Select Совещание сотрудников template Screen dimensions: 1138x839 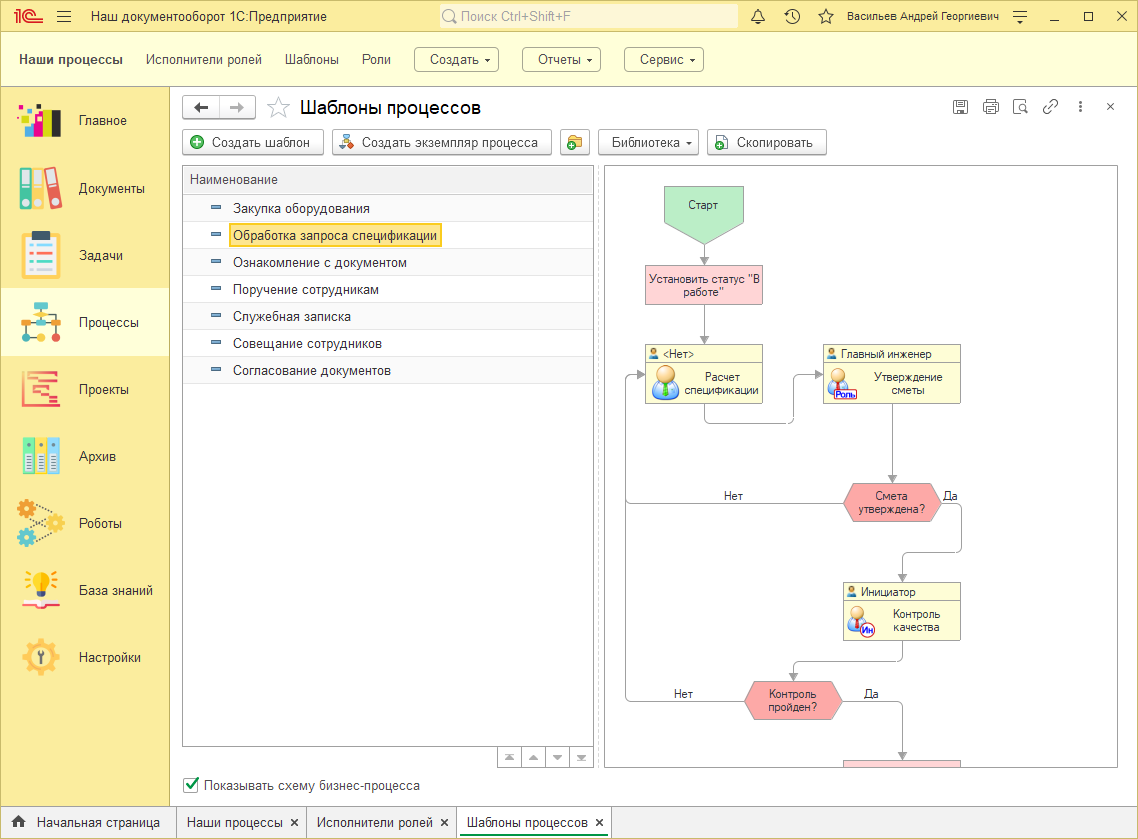[388, 343]
